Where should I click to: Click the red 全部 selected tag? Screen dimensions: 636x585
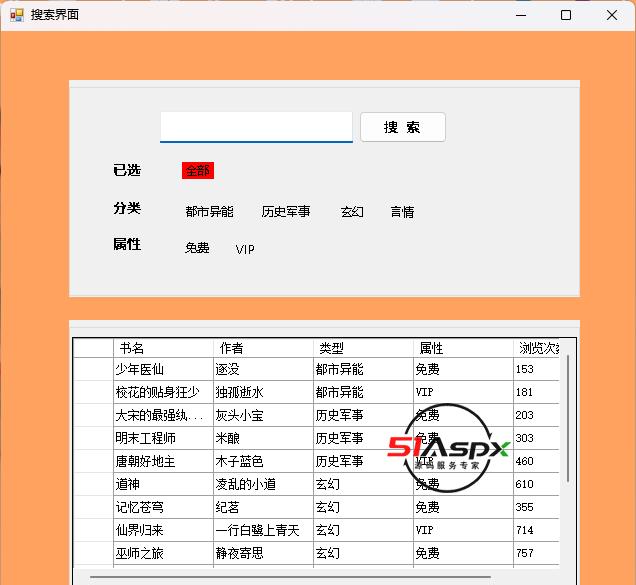tap(198, 171)
